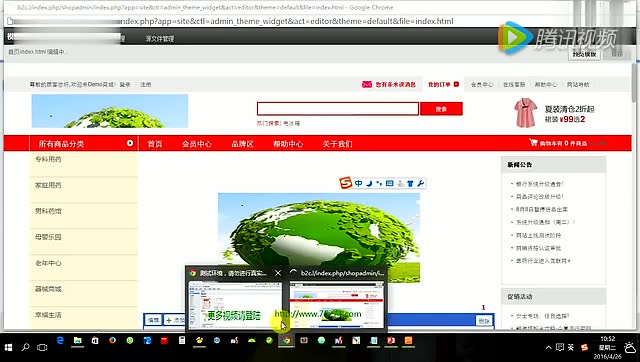Click the shopping cart icon
The image size is (640, 362).
coord(533,142)
